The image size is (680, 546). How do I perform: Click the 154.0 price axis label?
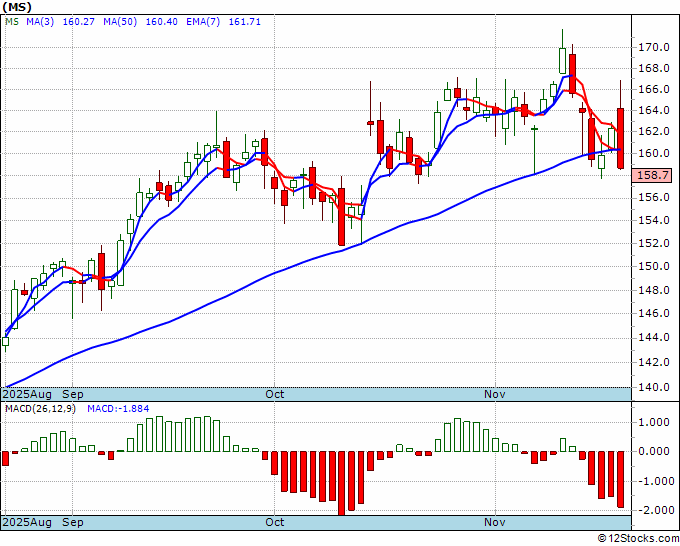[x=654, y=220]
